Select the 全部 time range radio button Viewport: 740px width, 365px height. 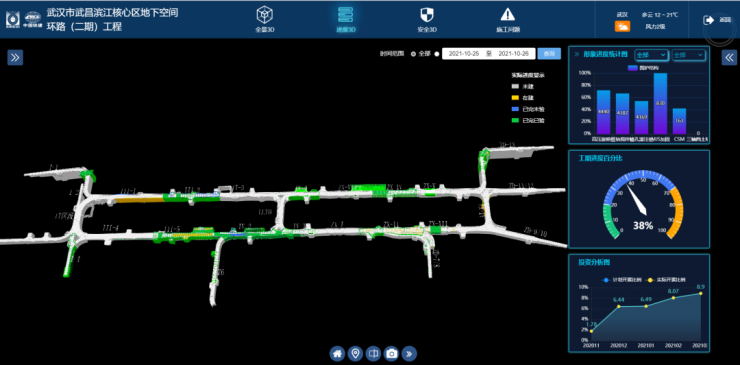coord(413,54)
